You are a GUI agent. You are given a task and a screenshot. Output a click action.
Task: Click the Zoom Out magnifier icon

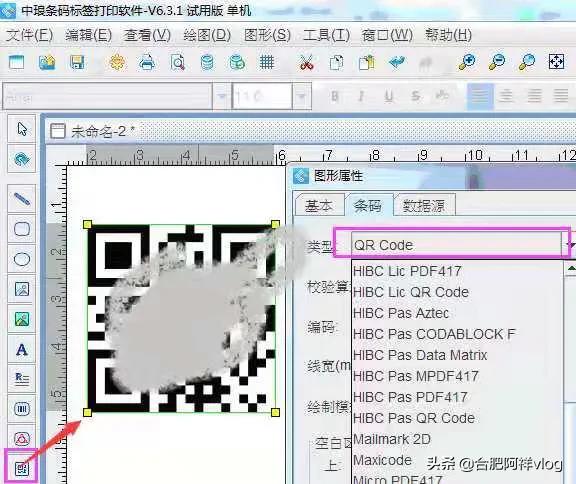[497, 62]
